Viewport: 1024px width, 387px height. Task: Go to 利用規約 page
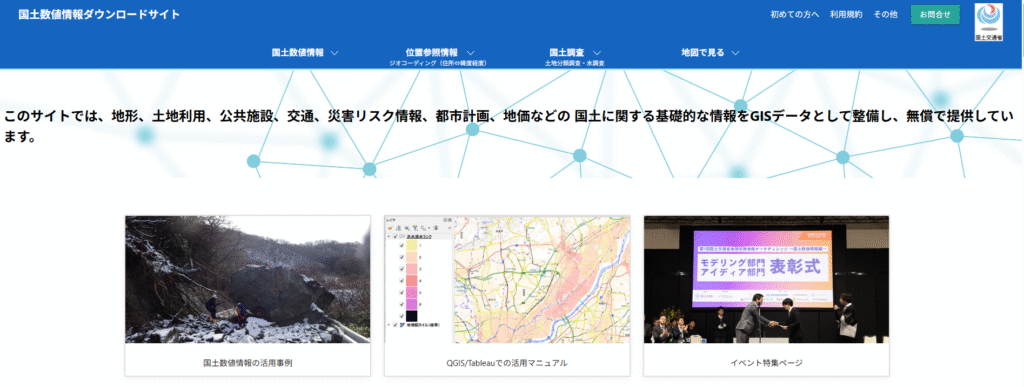point(846,14)
